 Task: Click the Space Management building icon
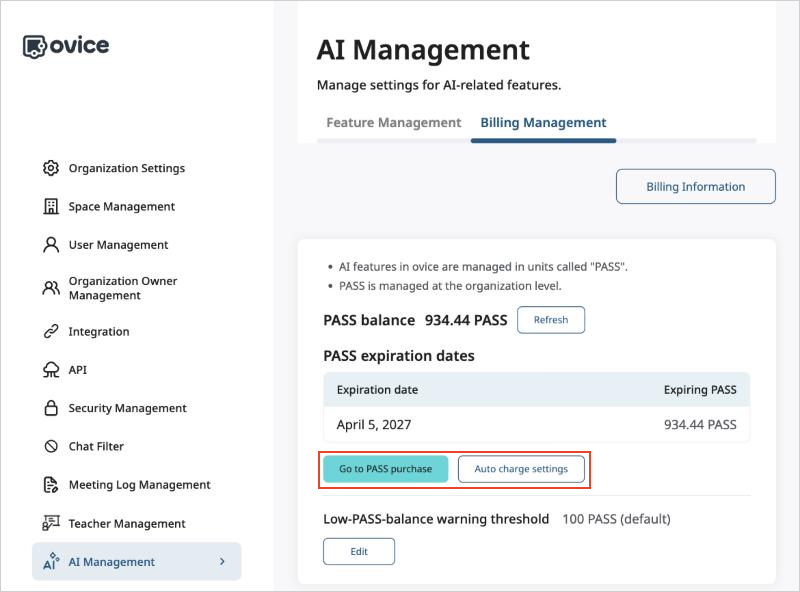point(51,206)
